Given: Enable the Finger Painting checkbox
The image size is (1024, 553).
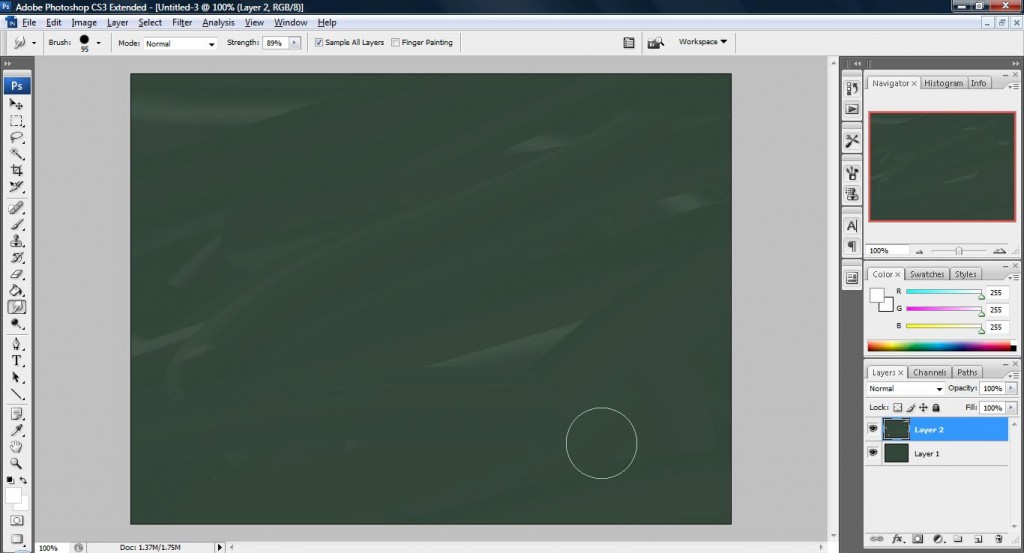Looking at the screenshot, I should coord(396,43).
